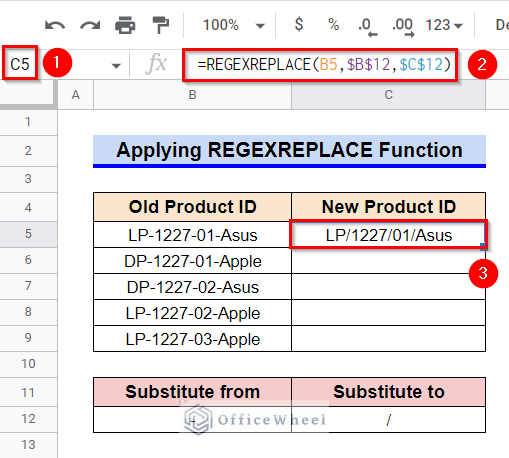Select row 2 header
This screenshot has width=509, height=458.
pos(28,151)
